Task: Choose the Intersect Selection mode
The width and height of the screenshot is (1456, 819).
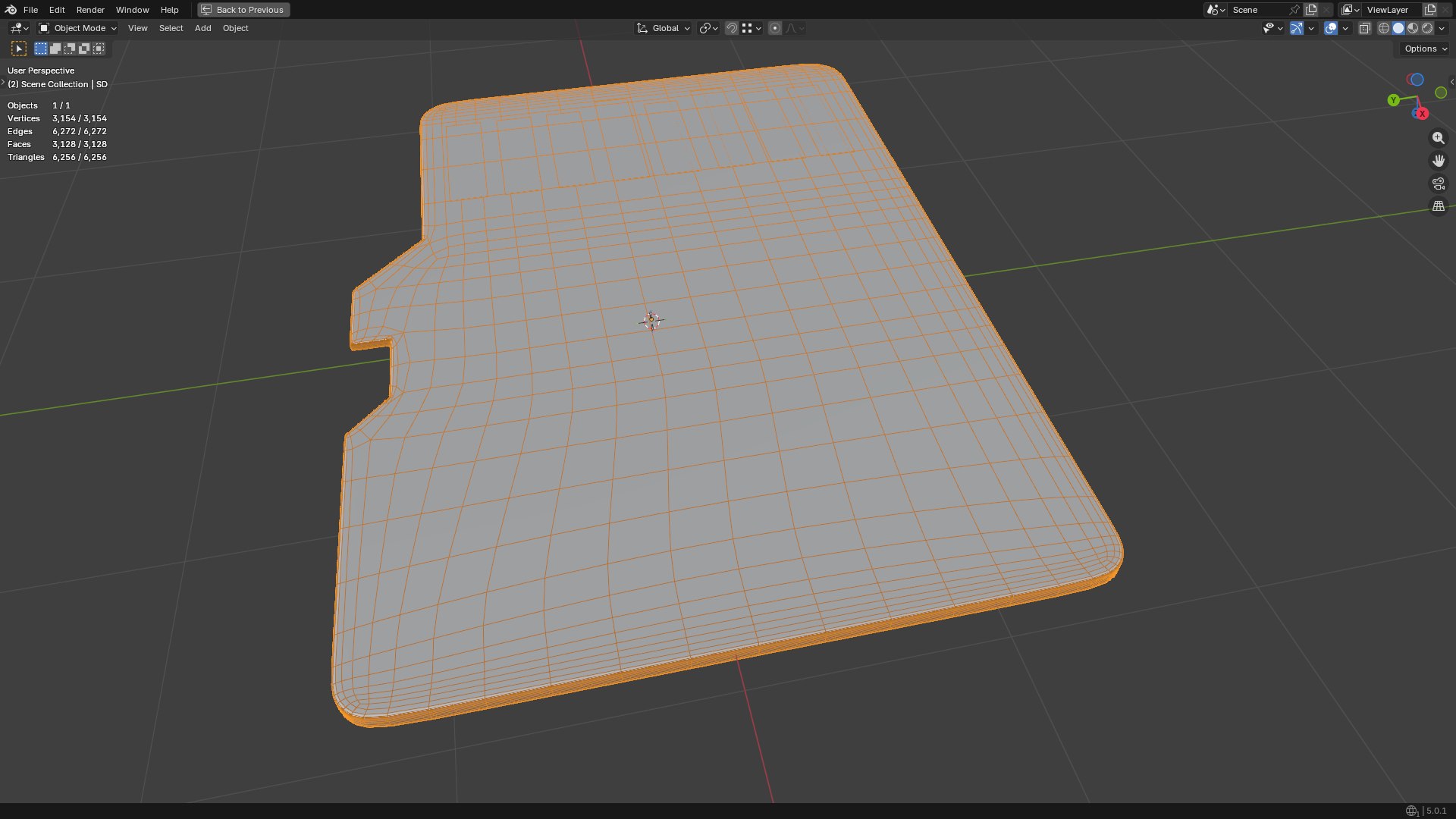Action: [x=99, y=49]
